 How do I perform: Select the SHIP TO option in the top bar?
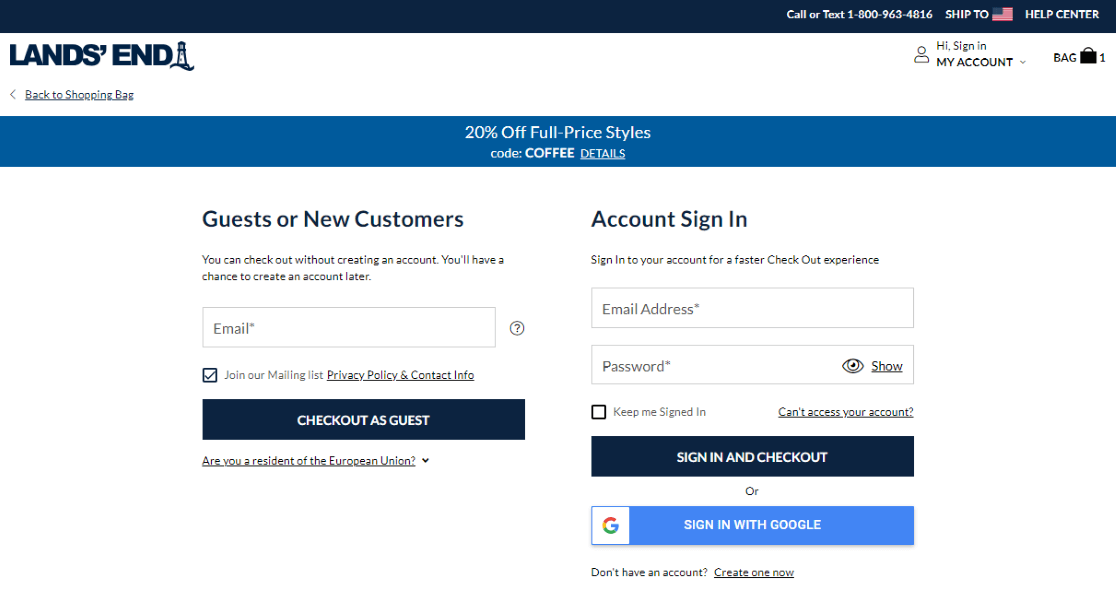point(968,14)
